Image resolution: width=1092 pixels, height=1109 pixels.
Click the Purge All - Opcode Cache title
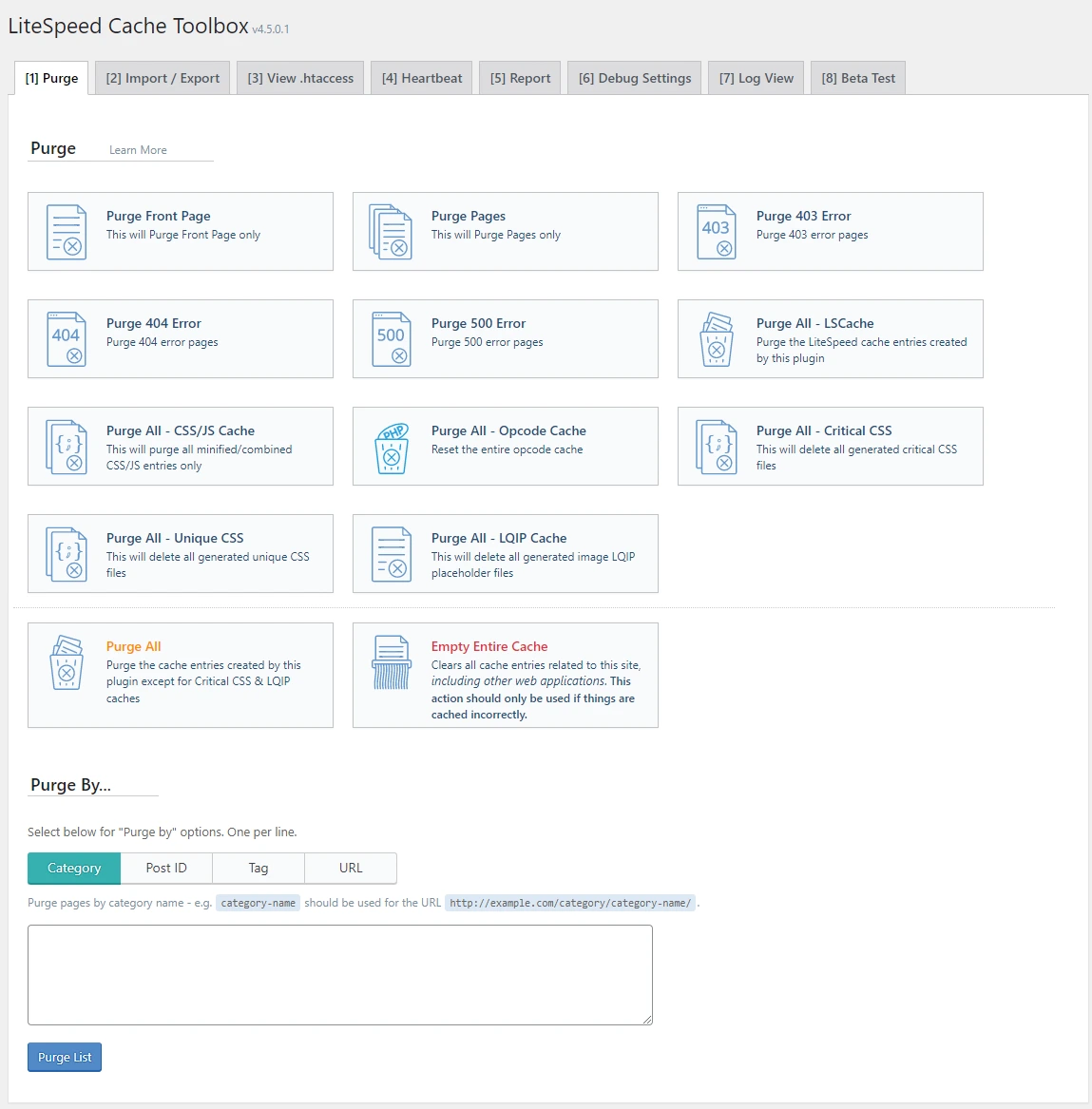(x=508, y=430)
